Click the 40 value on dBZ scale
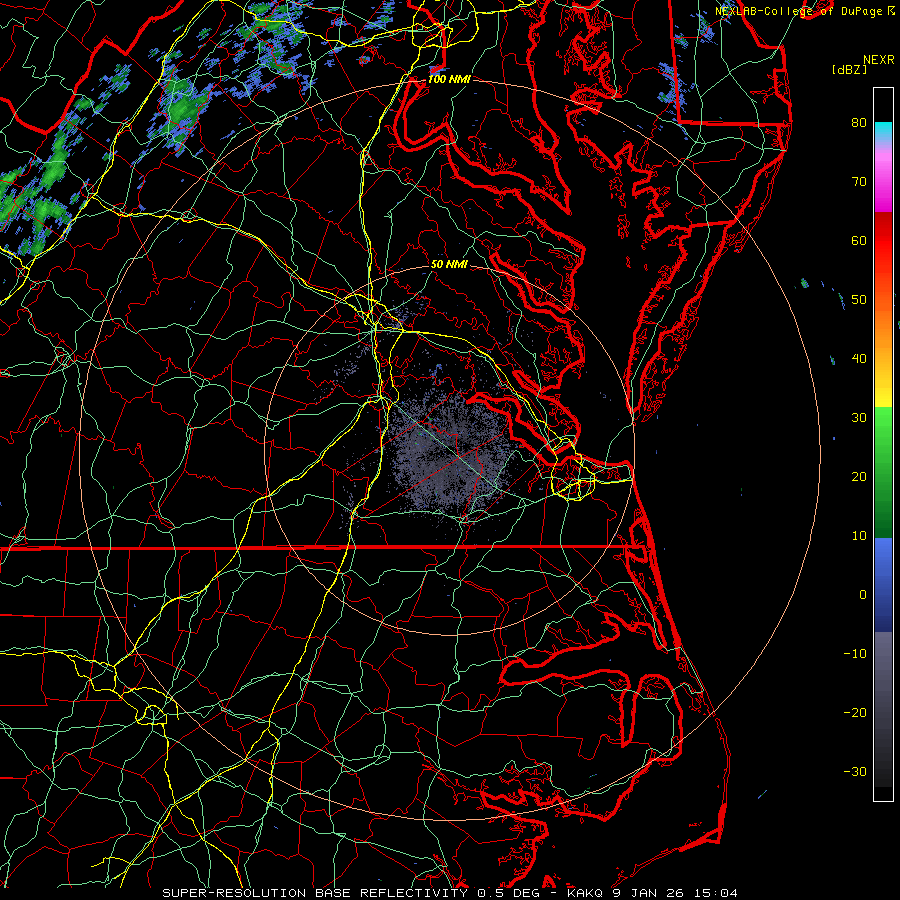Image resolution: width=900 pixels, height=900 pixels. click(x=859, y=359)
